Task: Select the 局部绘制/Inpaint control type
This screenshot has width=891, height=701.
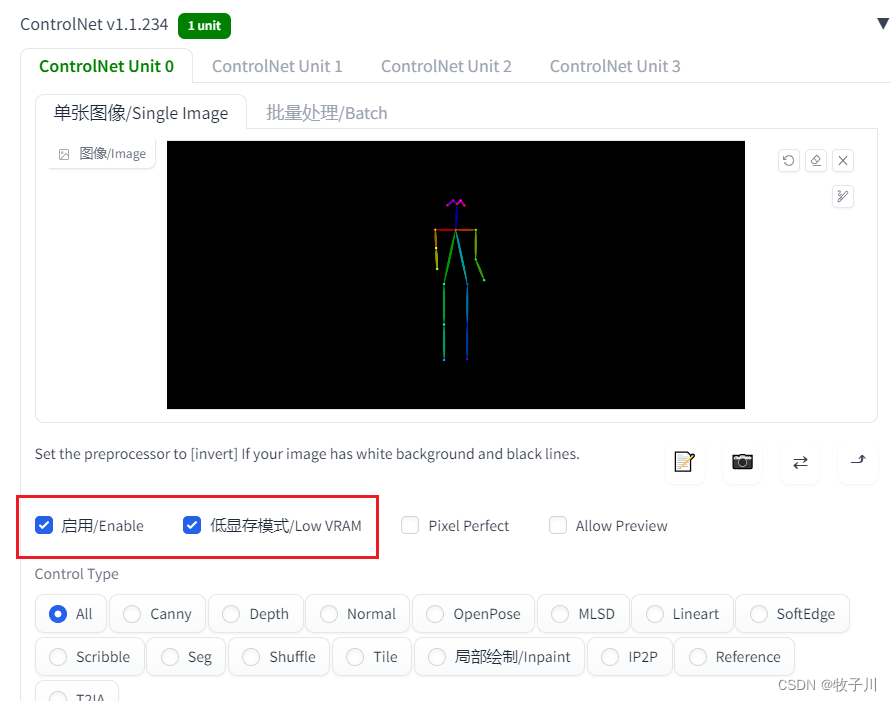Action: 499,657
